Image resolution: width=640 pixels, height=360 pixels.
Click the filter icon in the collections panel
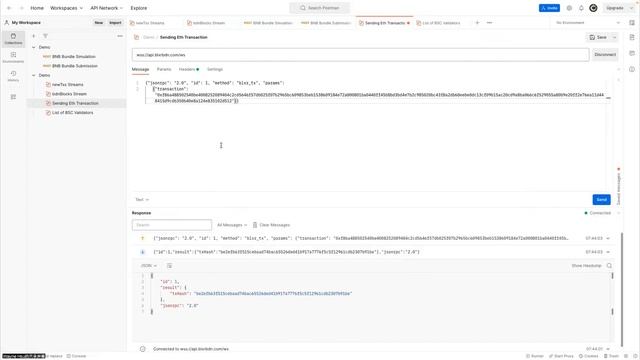coord(45,36)
